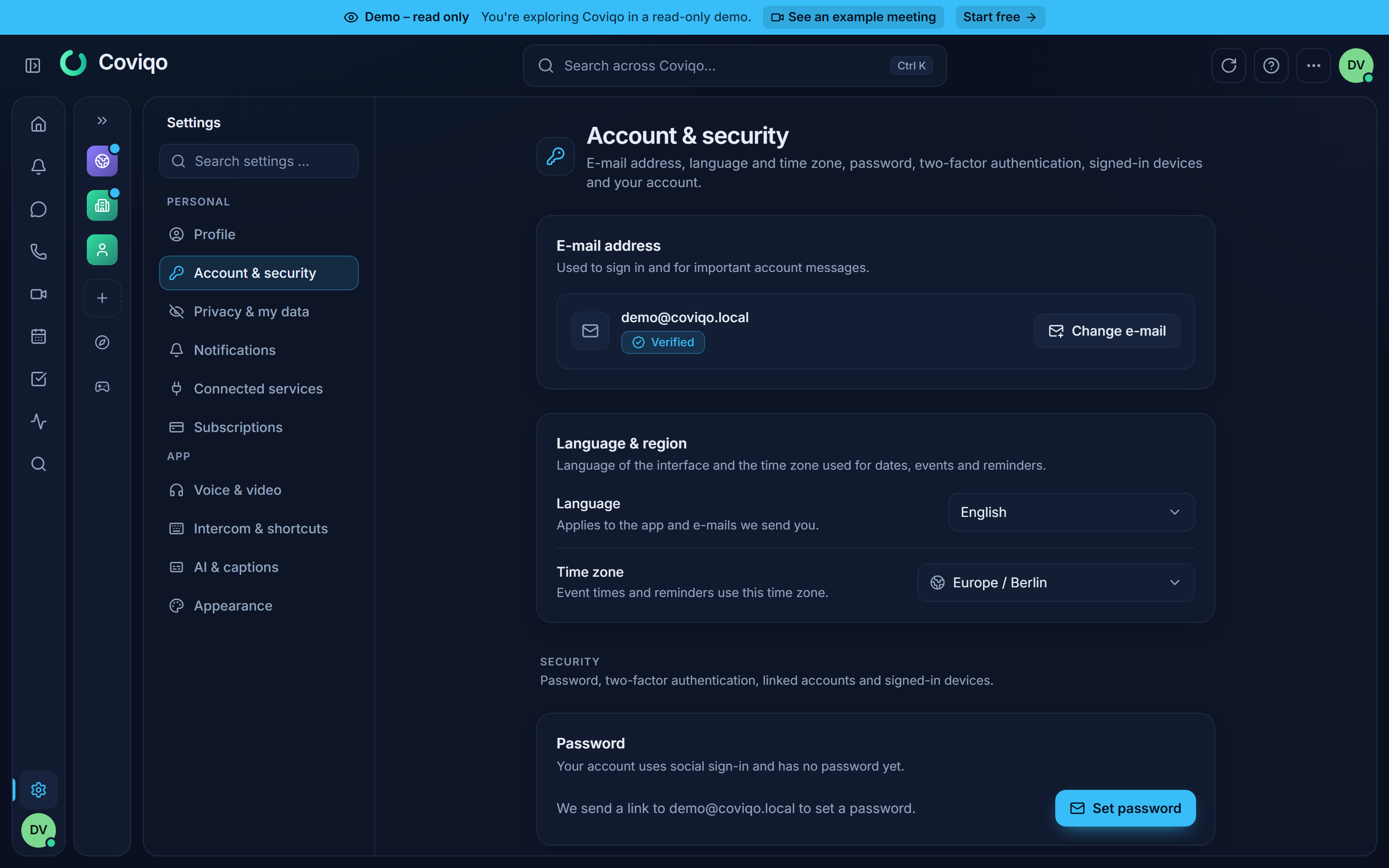Click the Change e-mail button
This screenshot has width=1389, height=868.
(x=1107, y=331)
